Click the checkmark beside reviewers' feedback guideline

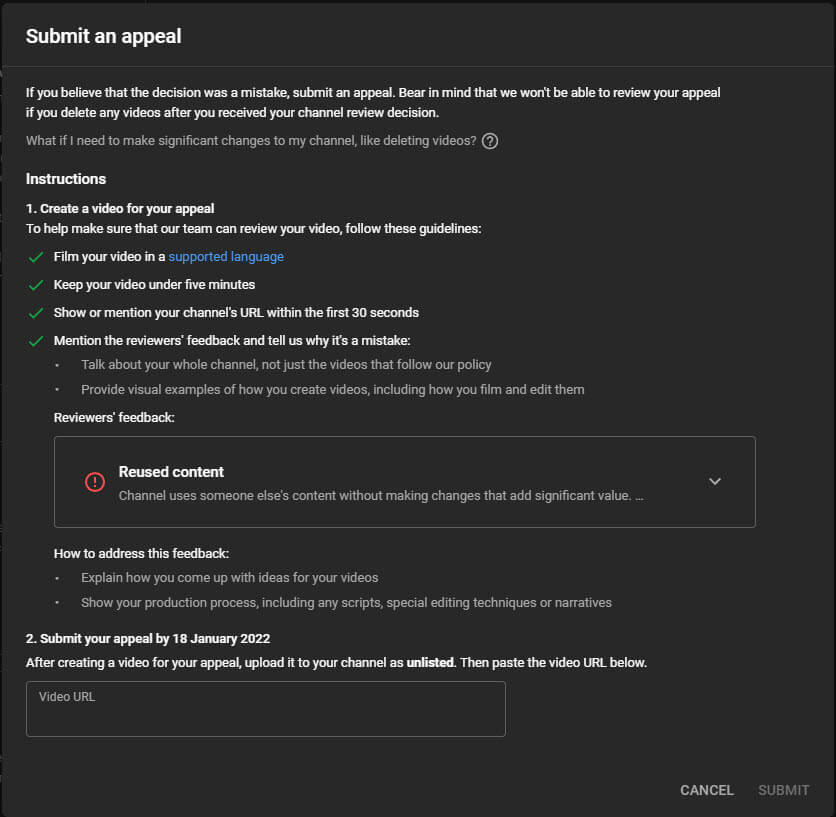point(36,341)
